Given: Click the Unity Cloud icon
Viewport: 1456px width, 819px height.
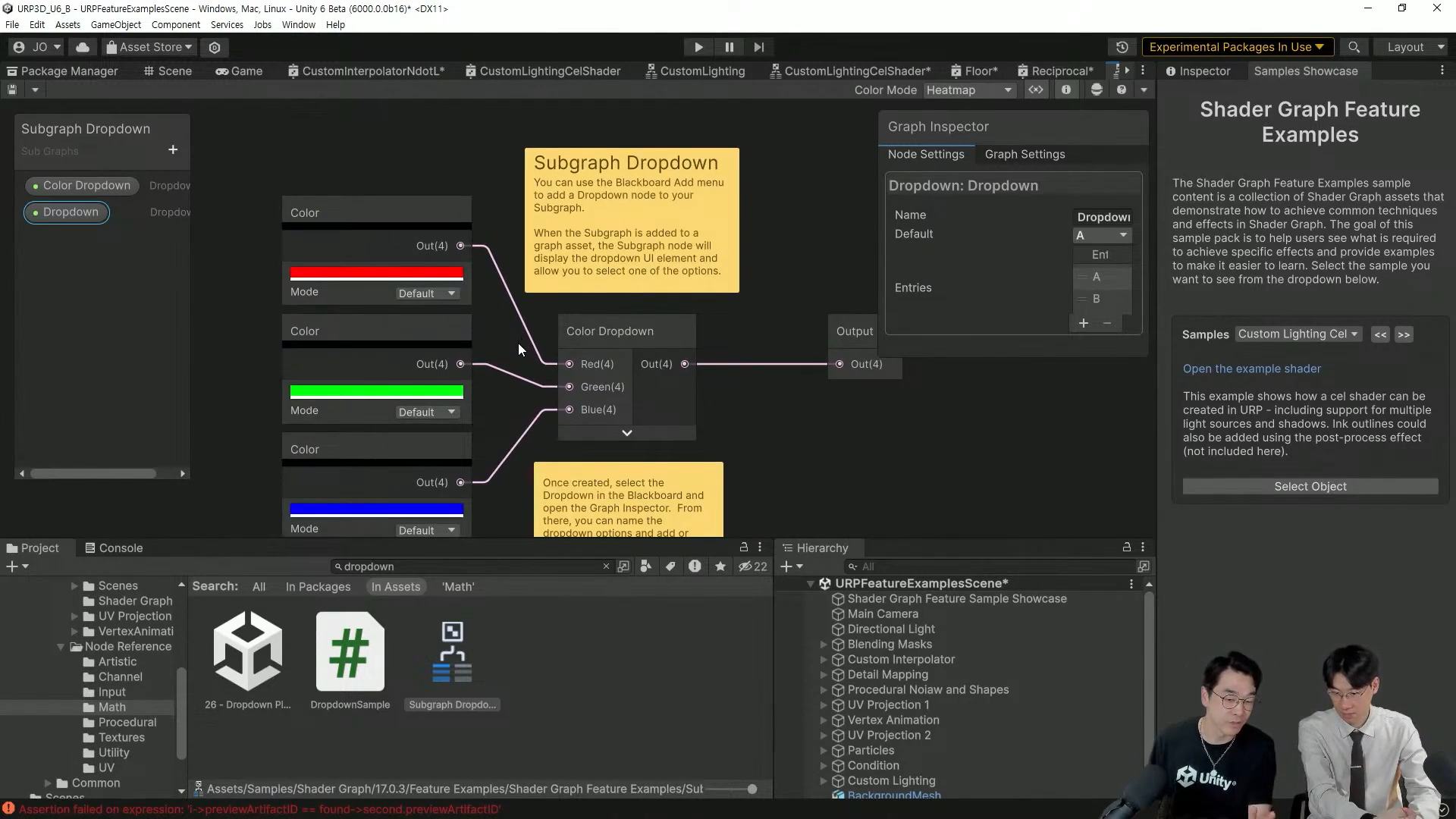Looking at the screenshot, I should coord(83,47).
